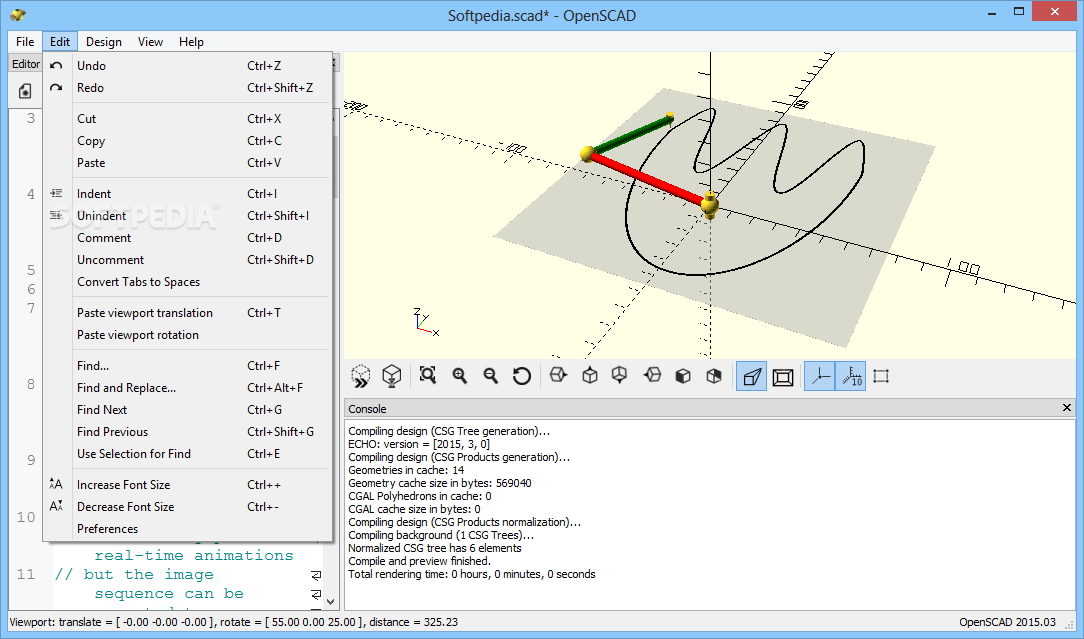Image resolution: width=1084 pixels, height=639 pixels.
Task: Zoom in on the 3D view
Action: coord(460,376)
